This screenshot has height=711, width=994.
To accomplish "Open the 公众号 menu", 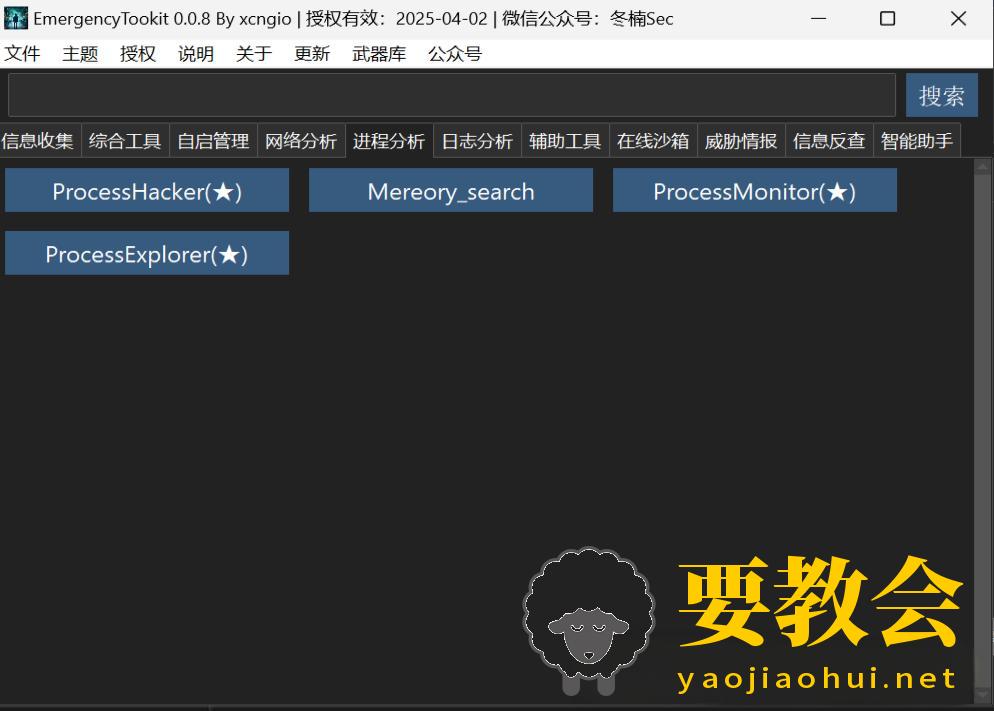I will (x=455, y=54).
